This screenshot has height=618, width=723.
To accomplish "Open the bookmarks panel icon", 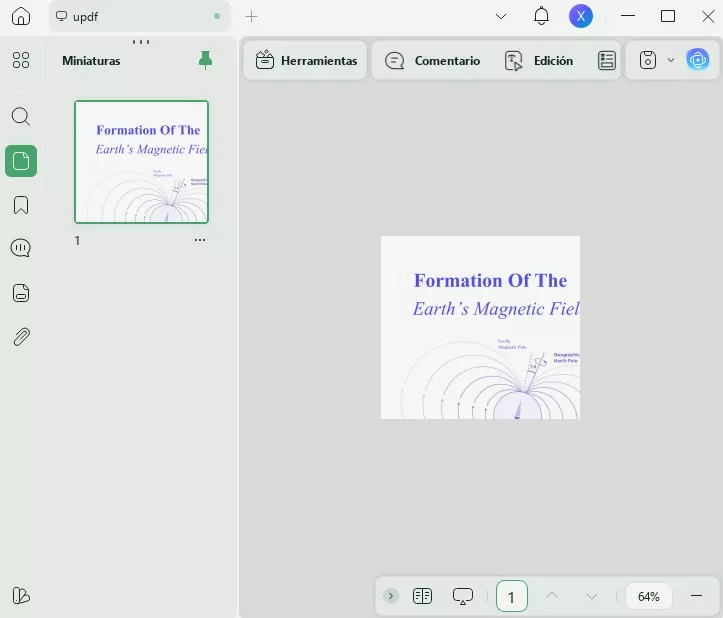I will pyautogui.click(x=21, y=205).
